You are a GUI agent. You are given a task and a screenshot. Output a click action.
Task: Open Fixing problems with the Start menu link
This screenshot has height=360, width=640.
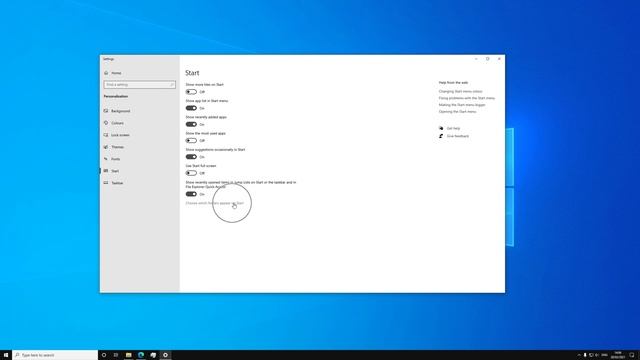467,98
